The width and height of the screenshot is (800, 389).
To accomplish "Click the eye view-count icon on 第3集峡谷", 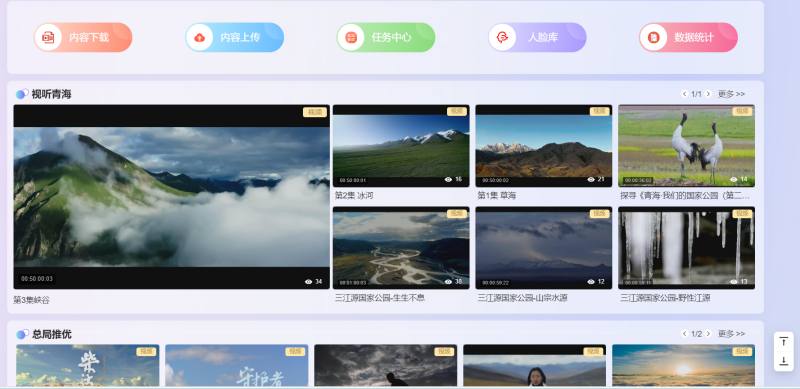I will click(x=308, y=281).
